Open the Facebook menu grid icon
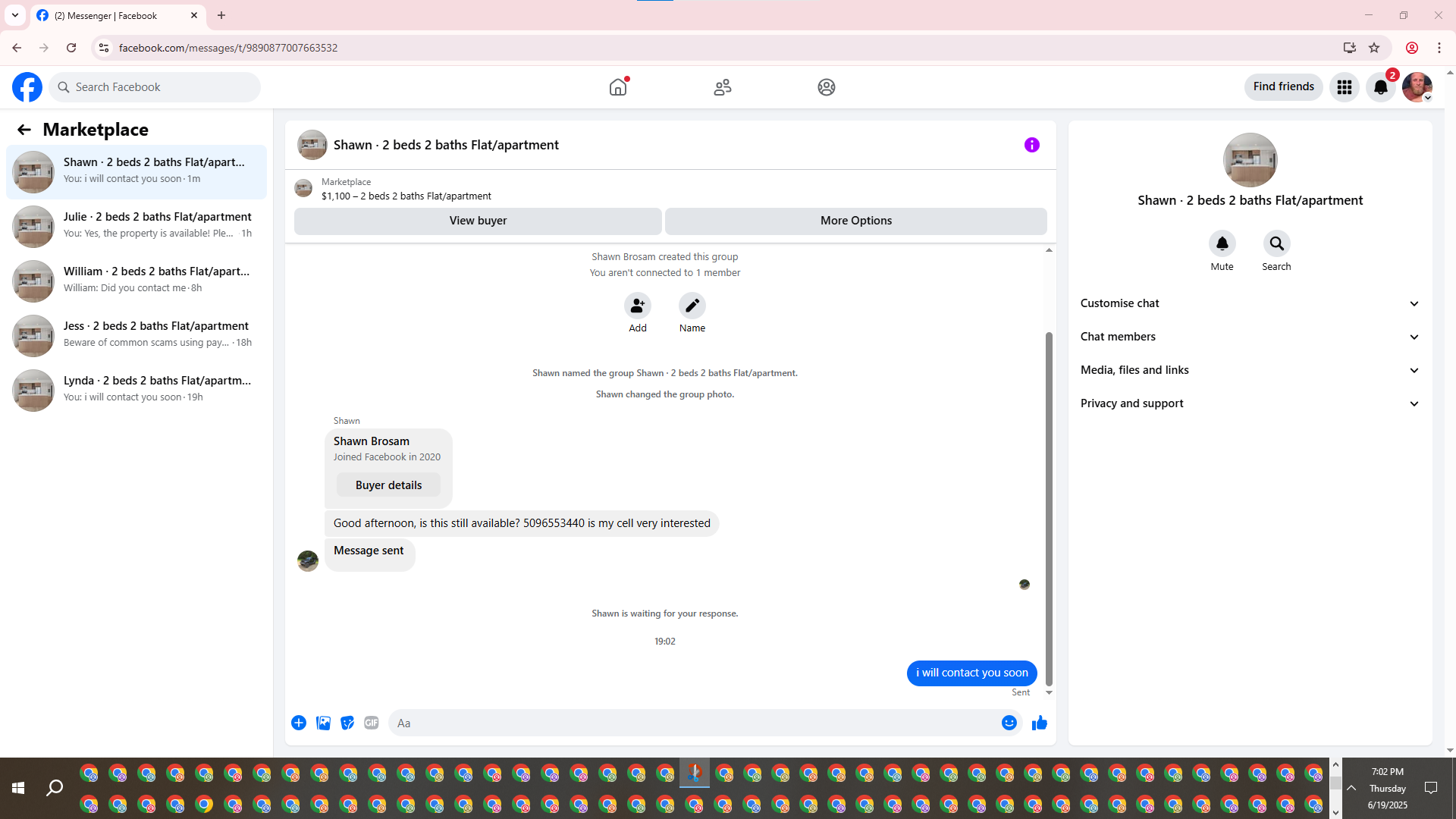The image size is (1456, 819). (x=1345, y=87)
